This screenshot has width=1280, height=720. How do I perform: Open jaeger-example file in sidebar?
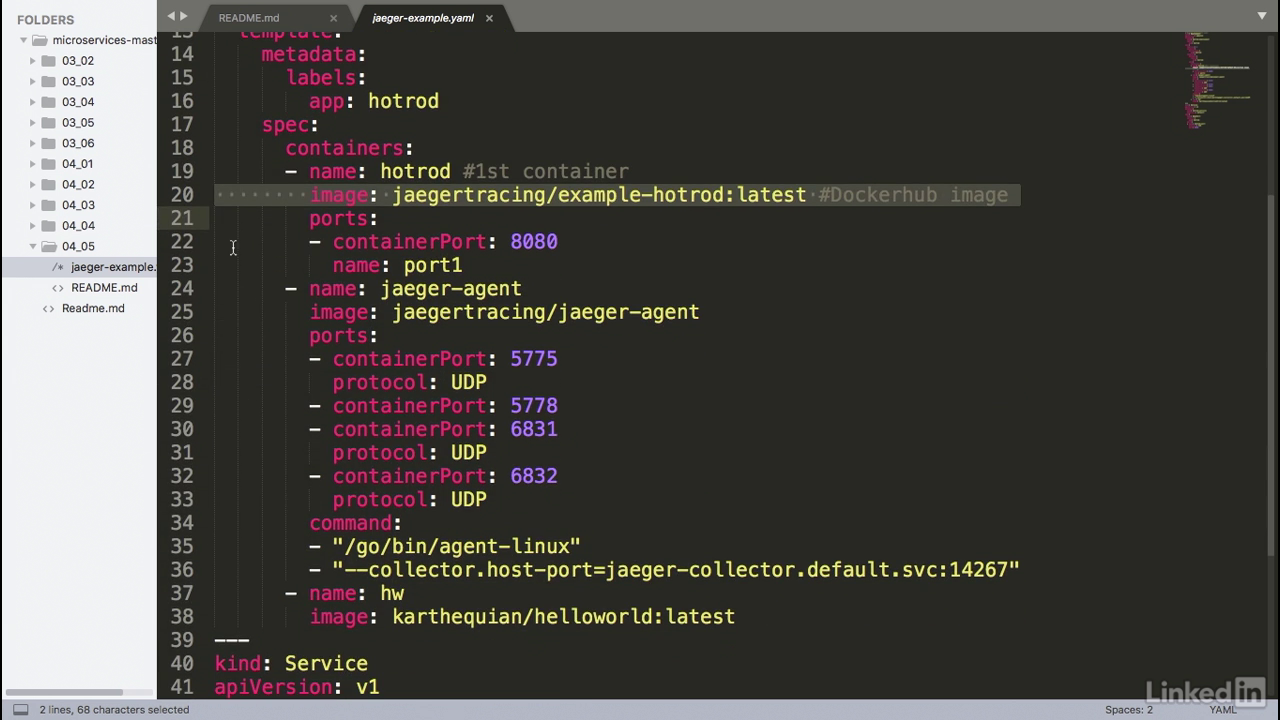tap(113, 267)
